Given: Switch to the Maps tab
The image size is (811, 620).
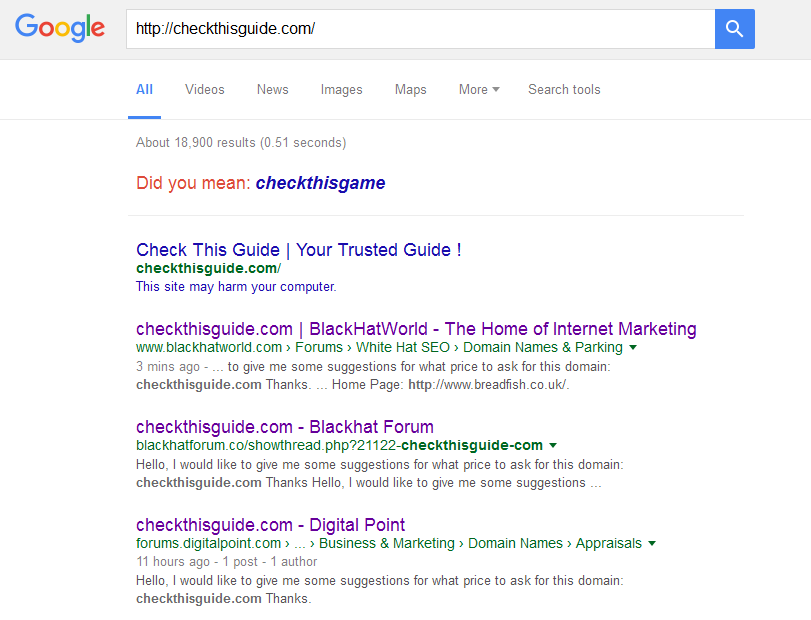Looking at the screenshot, I should (x=411, y=89).
